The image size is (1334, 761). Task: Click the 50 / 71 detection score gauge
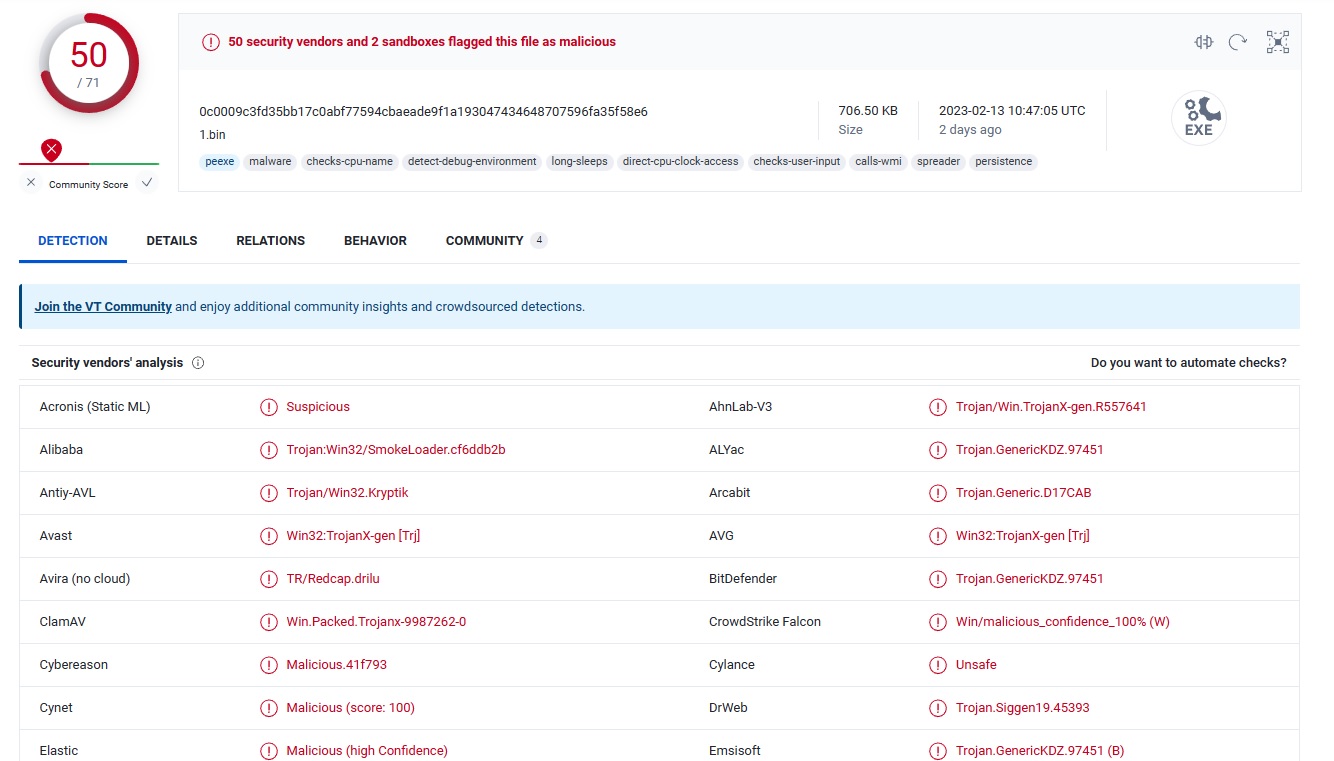[88, 64]
